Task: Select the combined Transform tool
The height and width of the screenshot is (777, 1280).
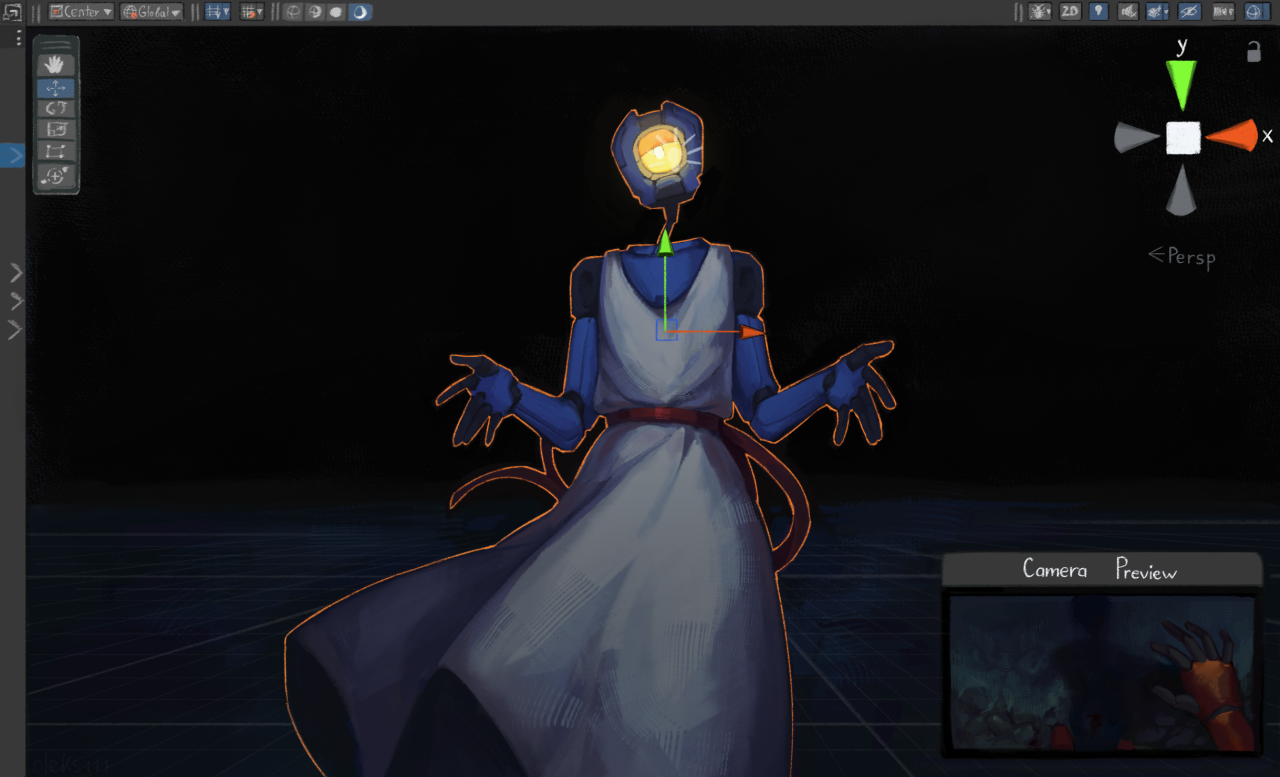Action: [56, 176]
